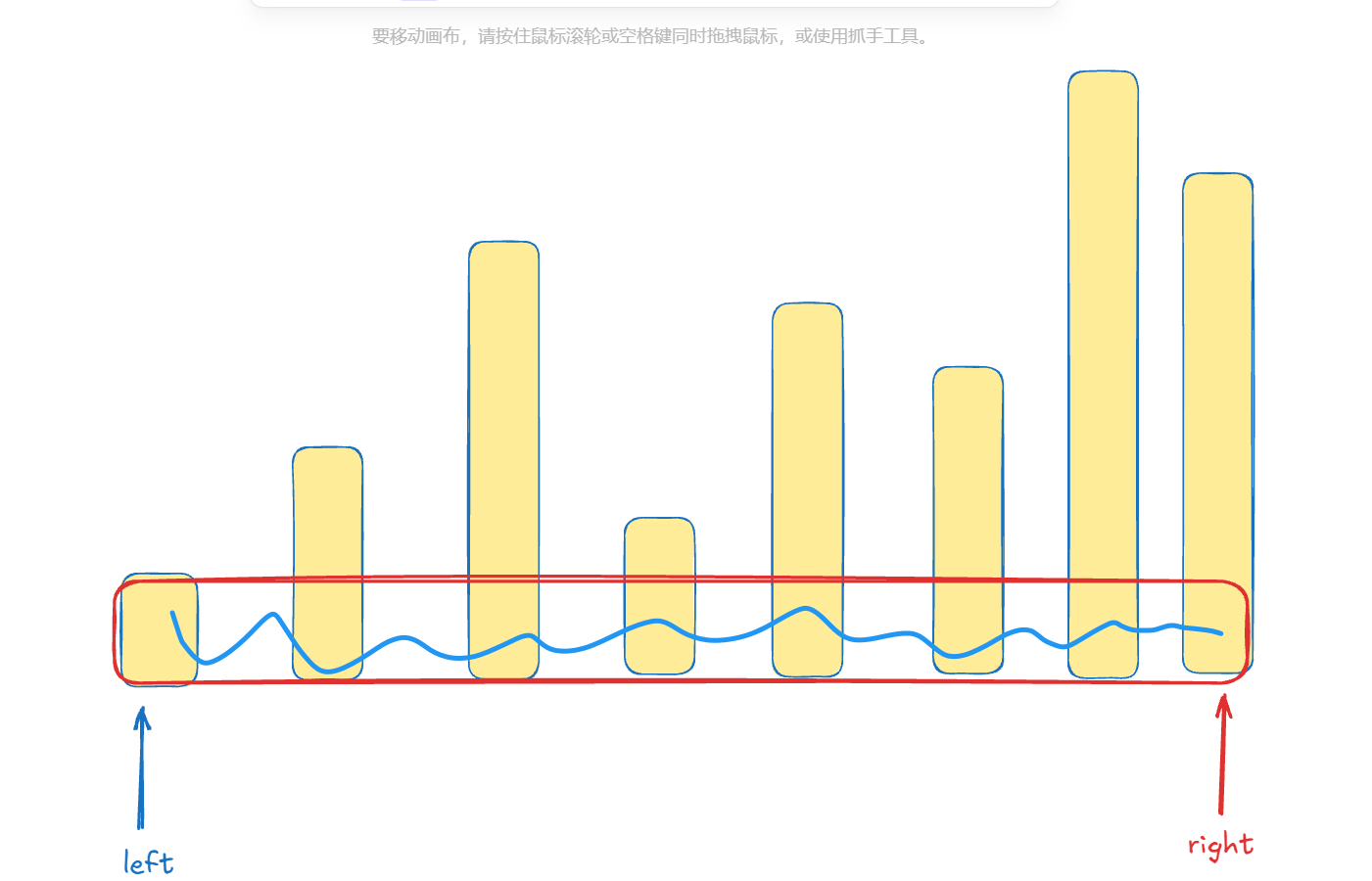Select the blue arrow above "left"
The height and width of the screenshot is (881, 1372).
(141, 768)
